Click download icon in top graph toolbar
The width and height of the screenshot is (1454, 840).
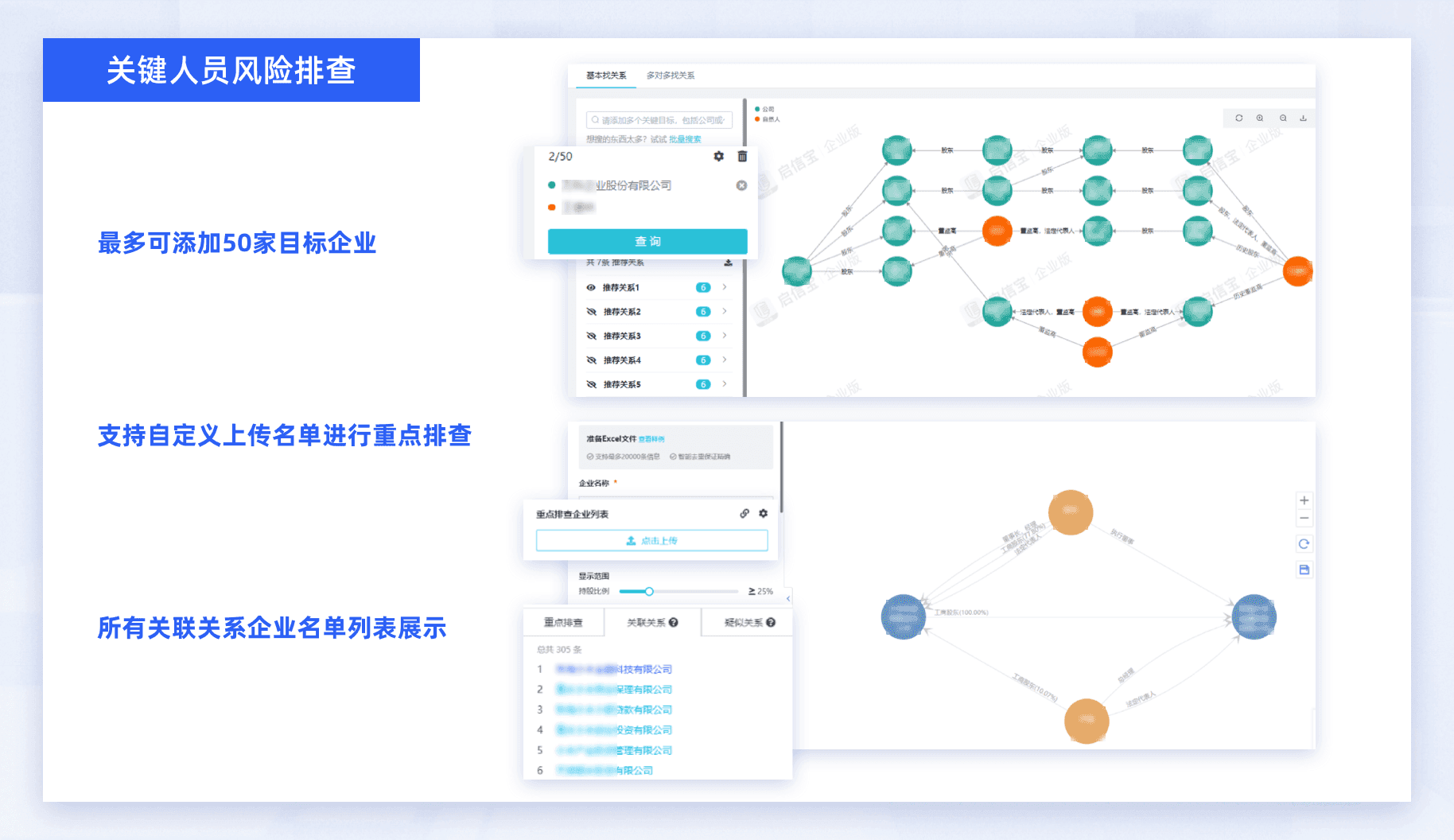(1303, 118)
